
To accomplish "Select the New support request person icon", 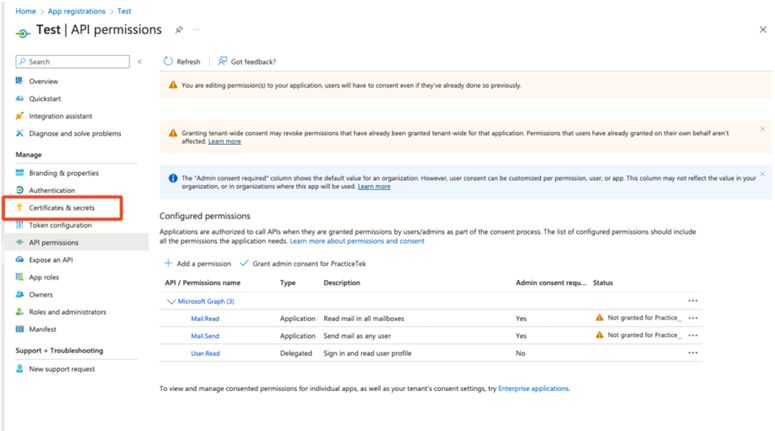I will 19,368.
